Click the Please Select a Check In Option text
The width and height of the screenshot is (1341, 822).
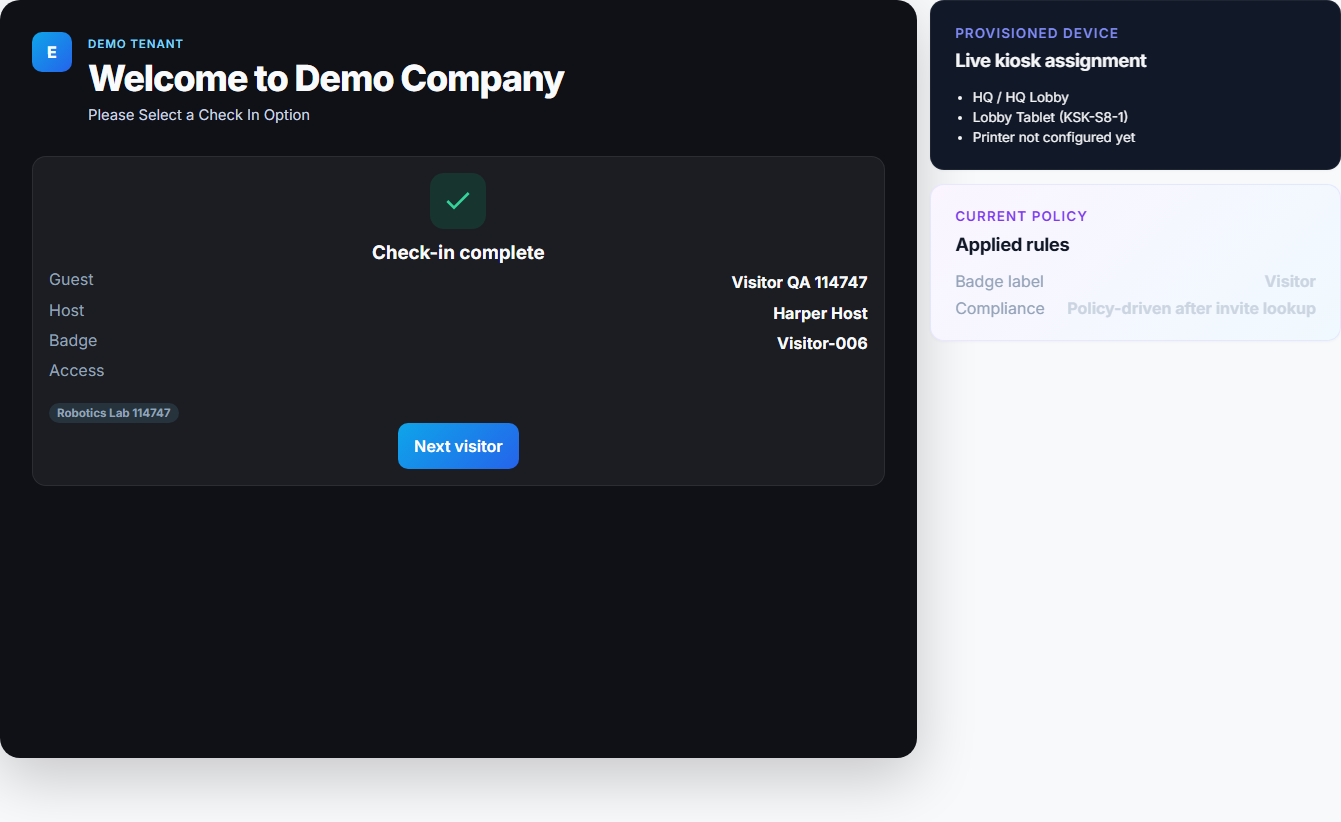(x=199, y=115)
